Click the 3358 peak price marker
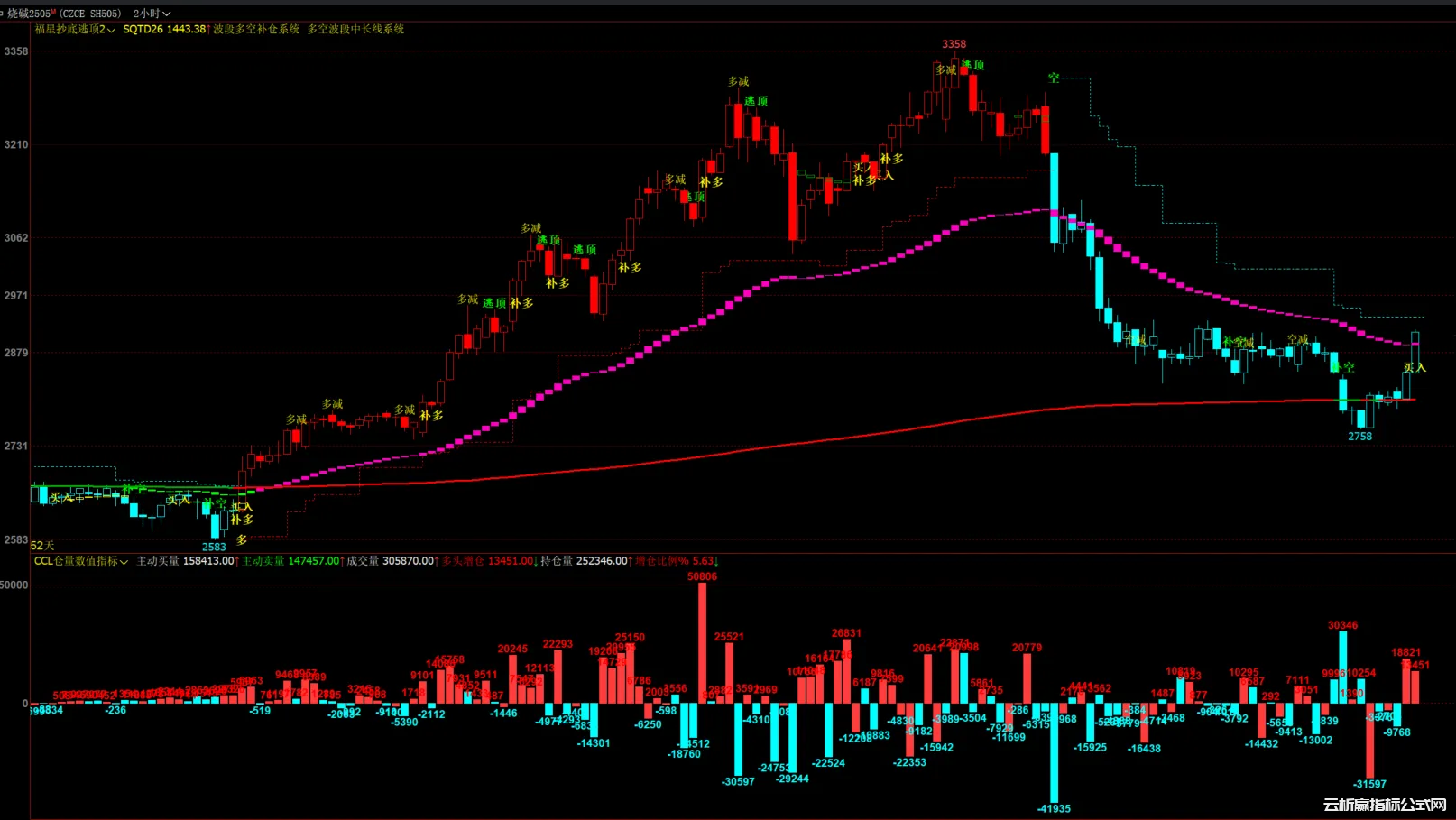The height and width of the screenshot is (820, 1456). click(x=954, y=44)
